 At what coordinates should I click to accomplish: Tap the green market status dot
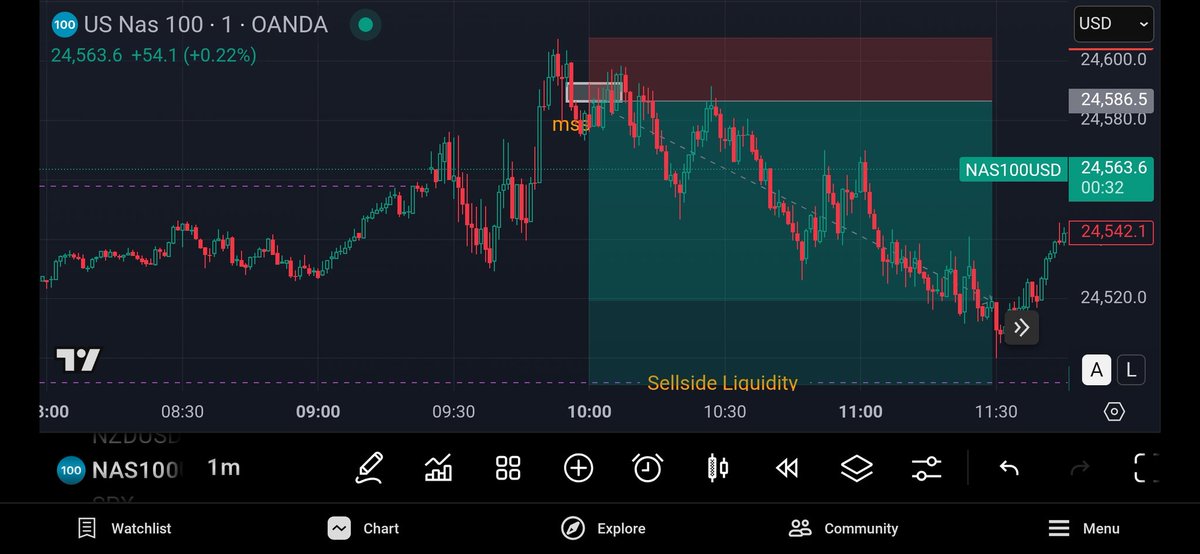(x=366, y=25)
